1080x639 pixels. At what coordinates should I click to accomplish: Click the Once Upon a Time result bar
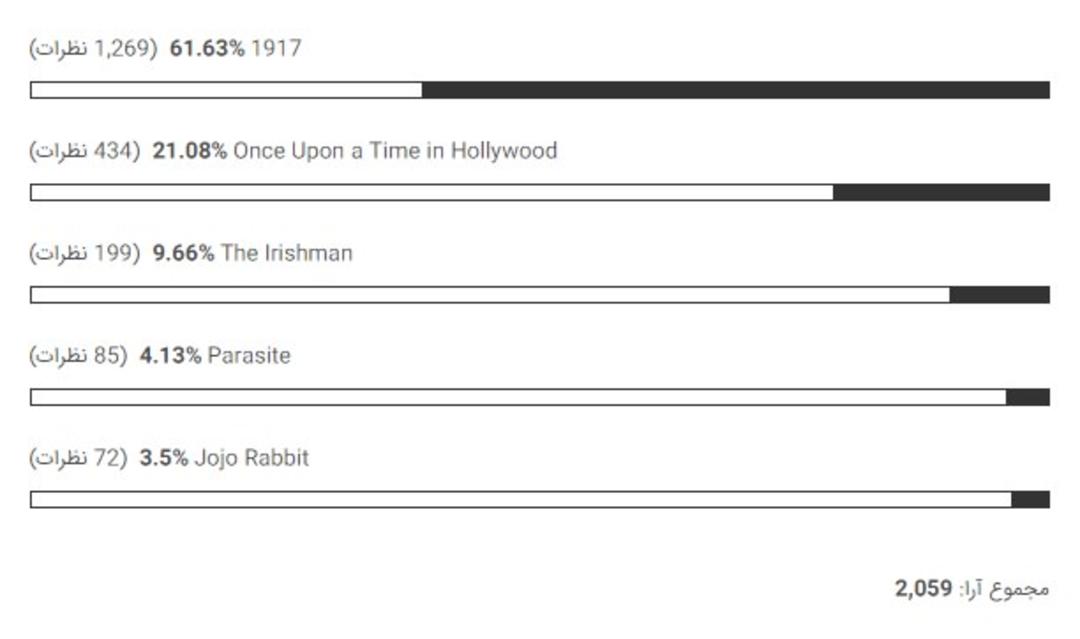(x=540, y=192)
